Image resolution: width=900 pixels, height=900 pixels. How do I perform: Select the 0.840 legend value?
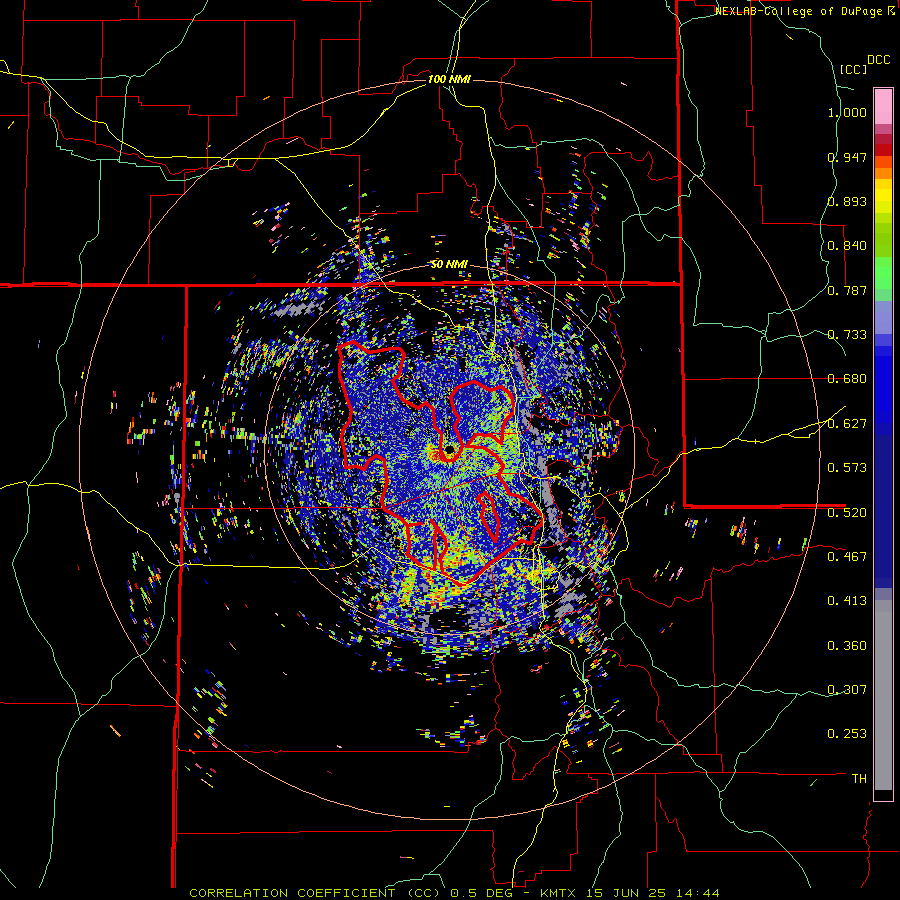[x=847, y=246]
